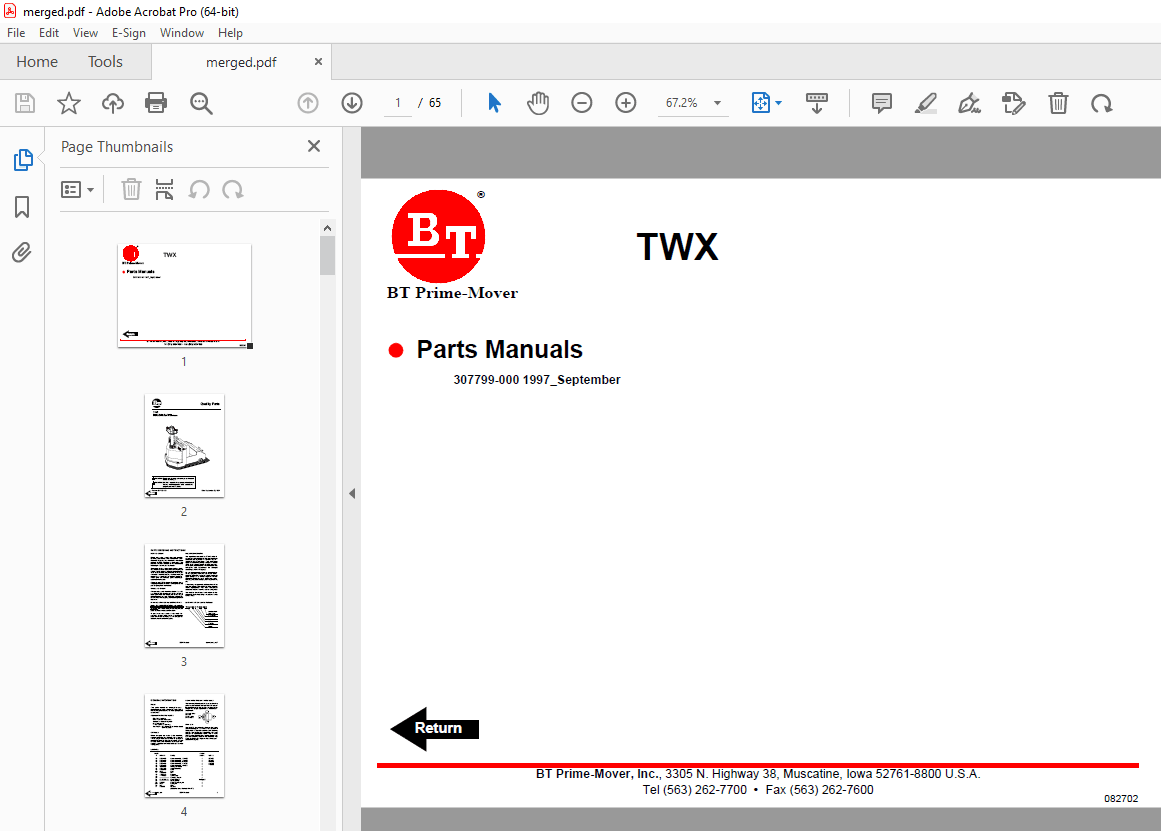Image resolution: width=1161 pixels, height=831 pixels.
Task: Click the red bullet beside Parts Manuals
Action: [x=396, y=350]
